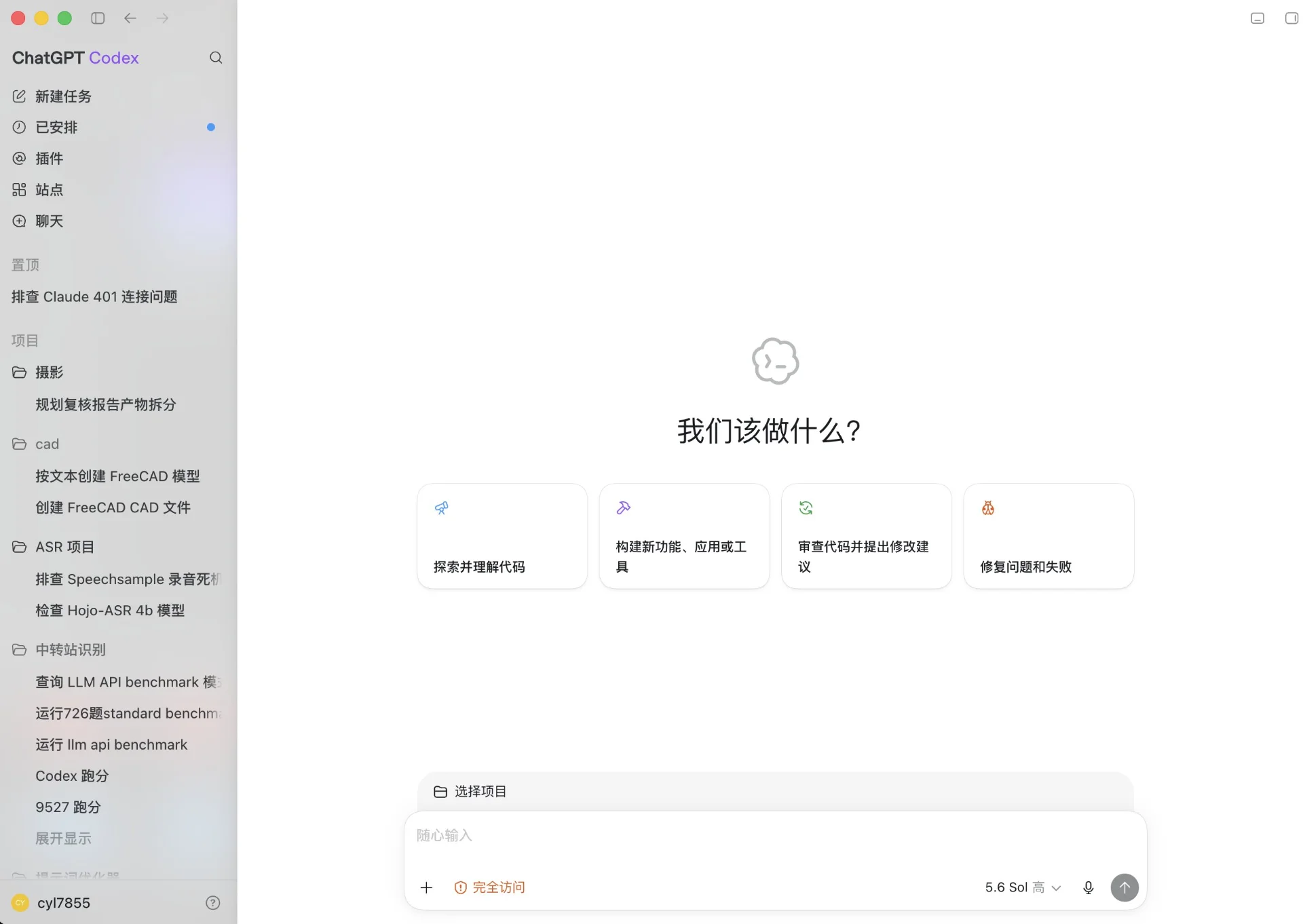Click the telescope icon on explore card
This screenshot has width=1303, height=924.
coord(442,508)
